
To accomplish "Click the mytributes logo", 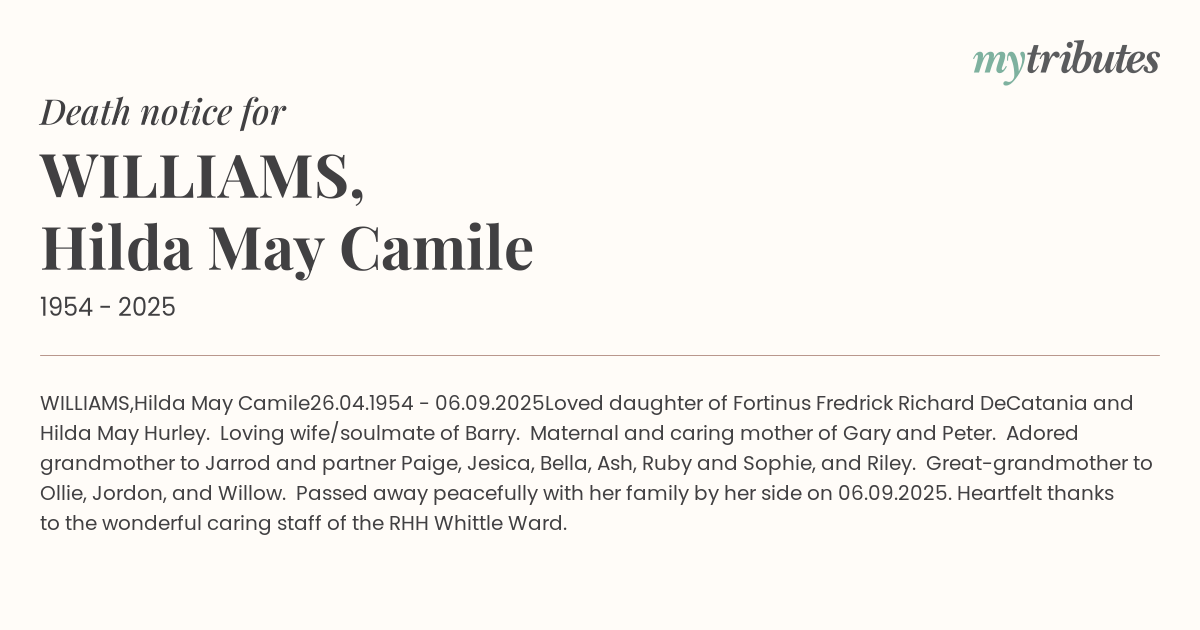I will (1066, 60).
